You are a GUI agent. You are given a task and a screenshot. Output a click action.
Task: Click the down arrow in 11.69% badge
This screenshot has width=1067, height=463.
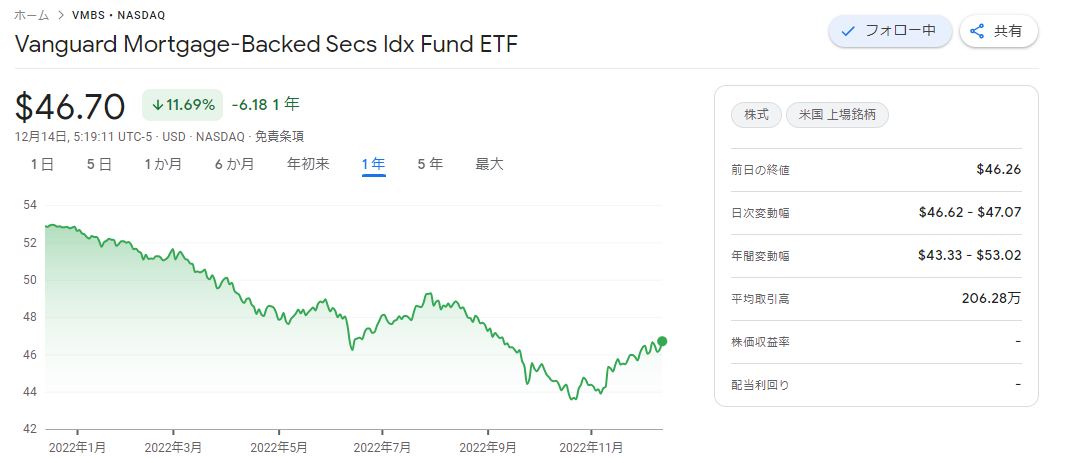[157, 105]
